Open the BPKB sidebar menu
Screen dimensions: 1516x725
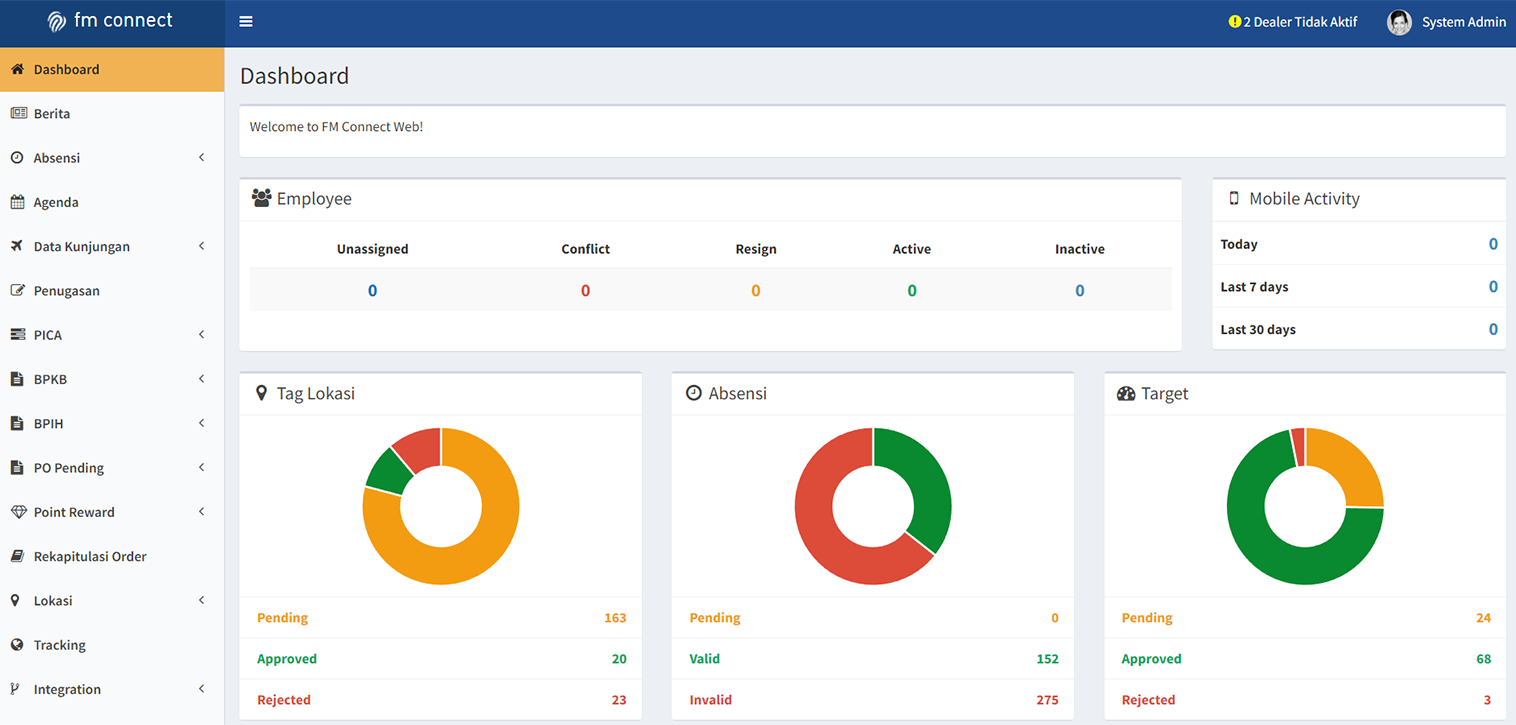click(112, 379)
